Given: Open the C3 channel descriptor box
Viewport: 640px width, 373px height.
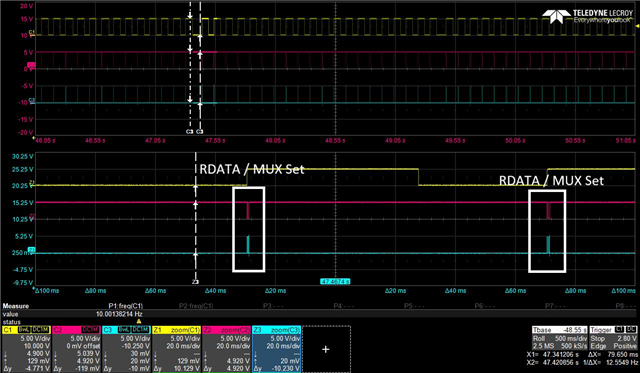Looking at the screenshot, I should 126,349.
